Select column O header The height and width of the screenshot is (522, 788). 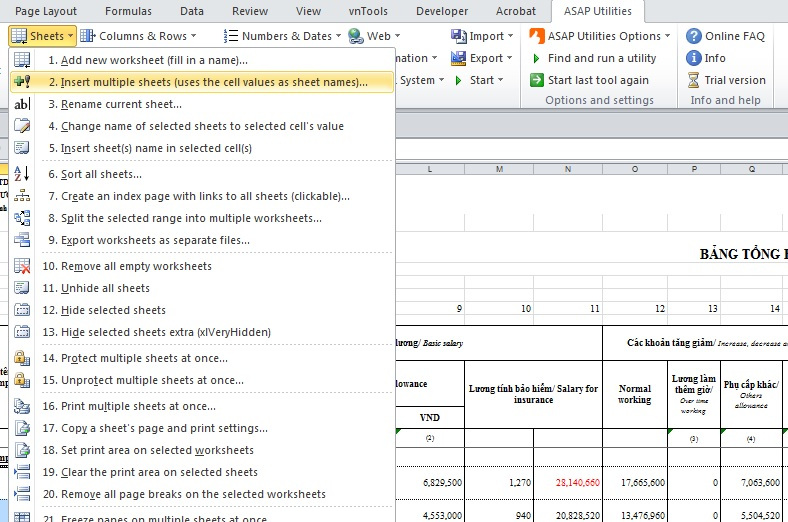pos(635,169)
